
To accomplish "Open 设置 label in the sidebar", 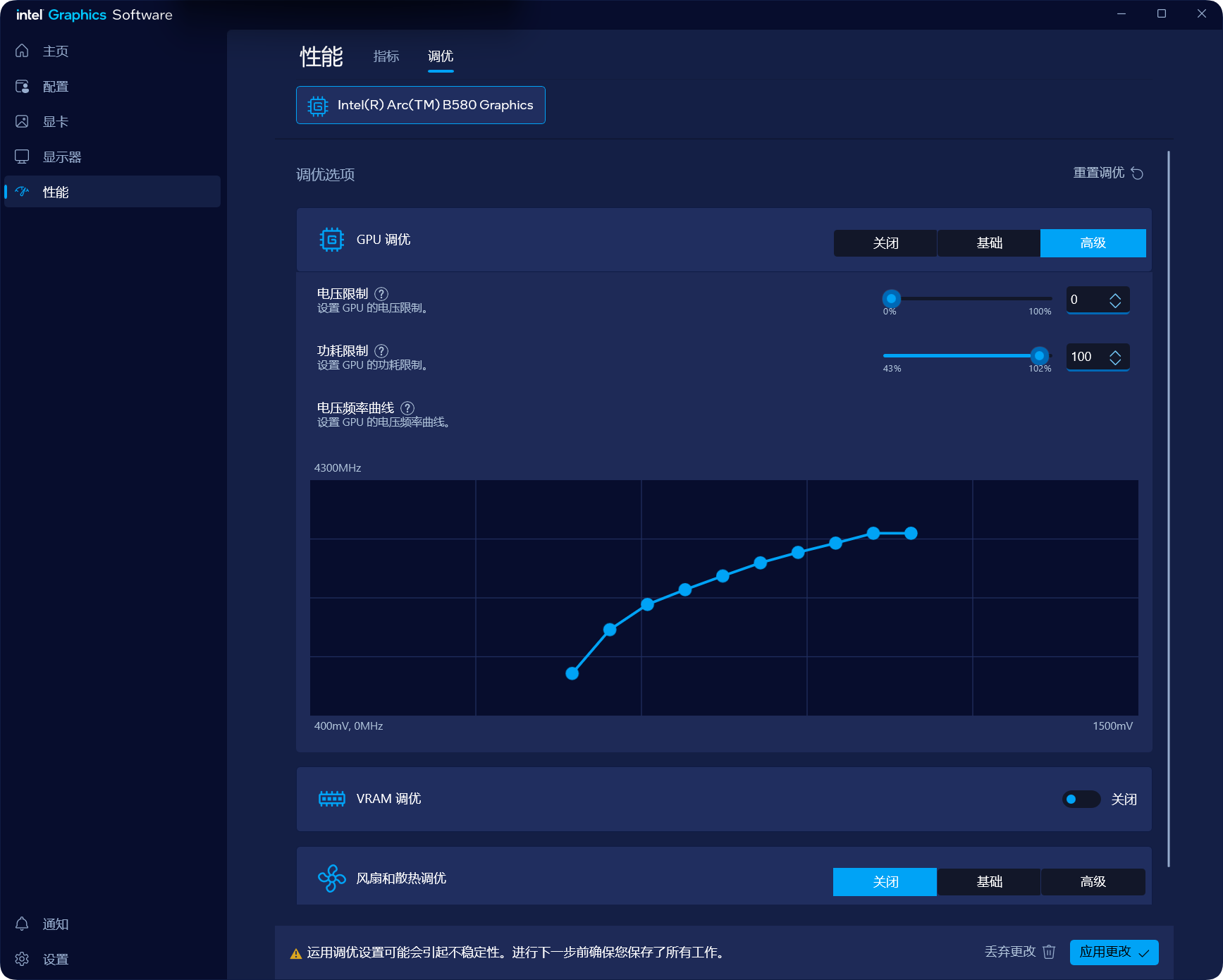I will (x=56, y=959).
